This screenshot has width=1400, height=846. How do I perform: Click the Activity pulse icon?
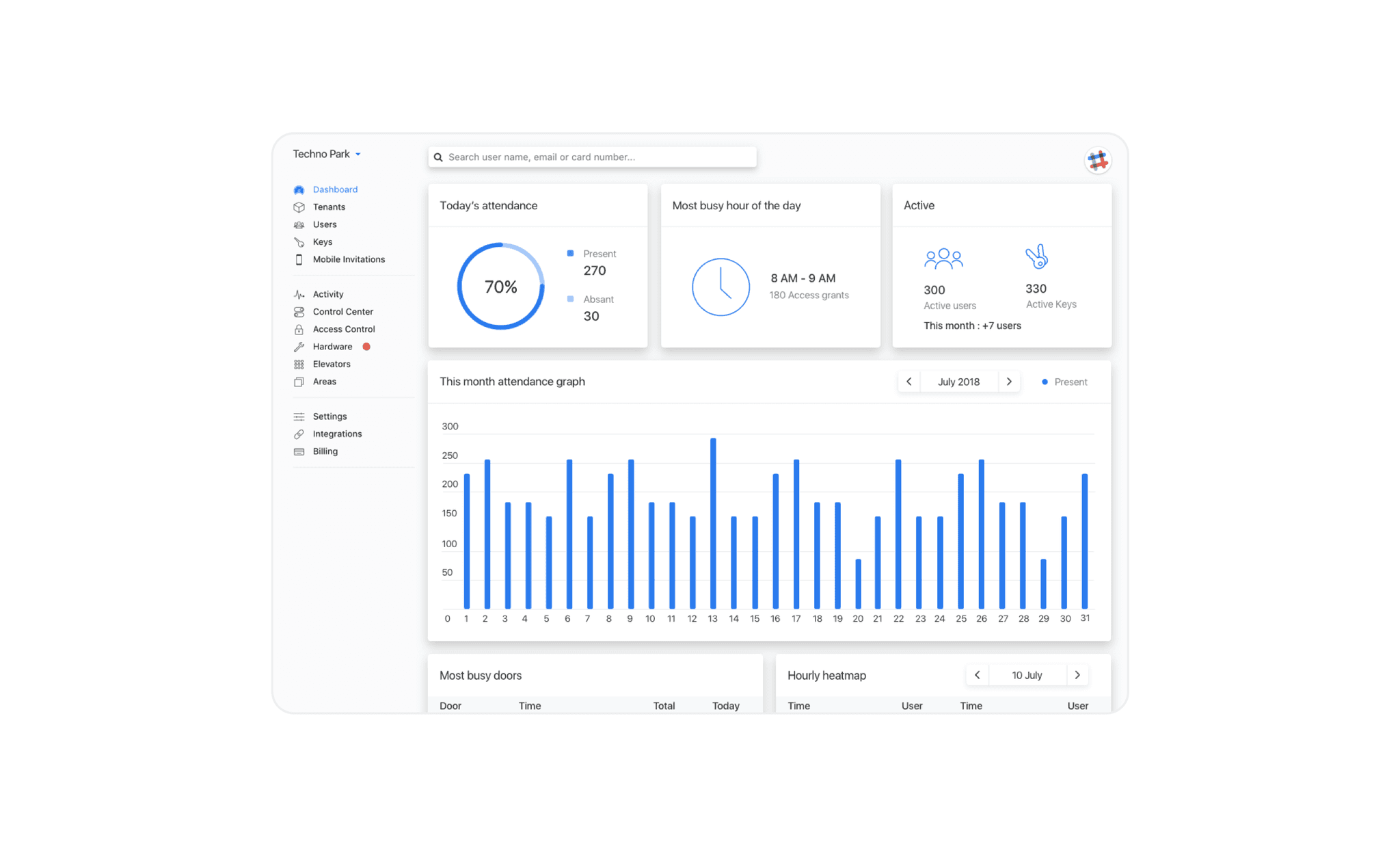click(299, 295)
